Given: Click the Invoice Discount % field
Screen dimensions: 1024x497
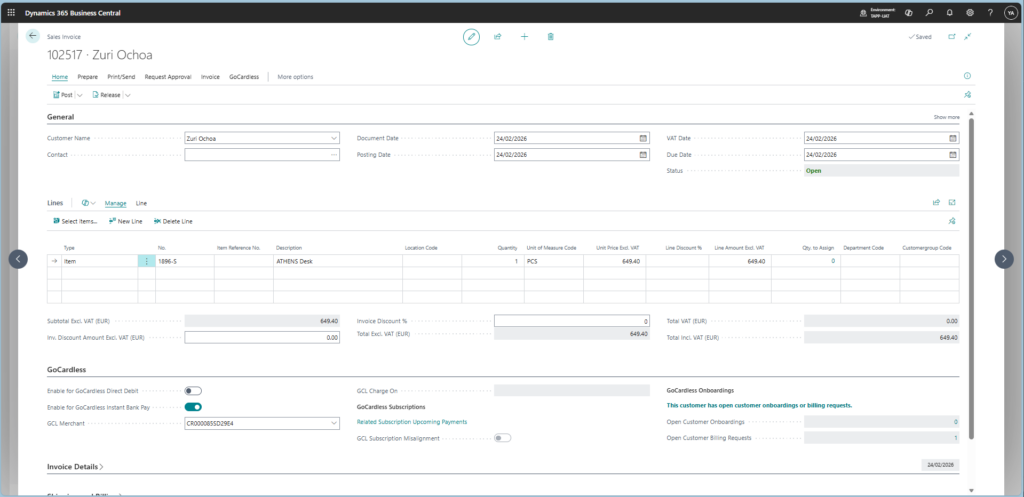Looking at the screenshot, I should click(x=572, y=321).
